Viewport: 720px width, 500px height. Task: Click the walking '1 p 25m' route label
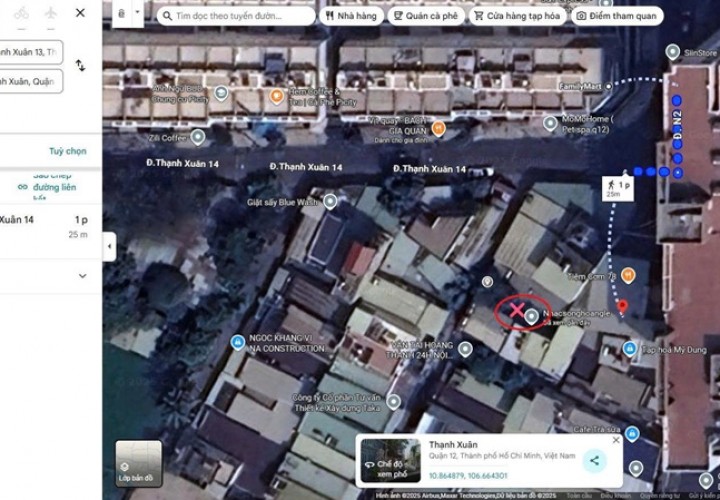coord(618,188)
